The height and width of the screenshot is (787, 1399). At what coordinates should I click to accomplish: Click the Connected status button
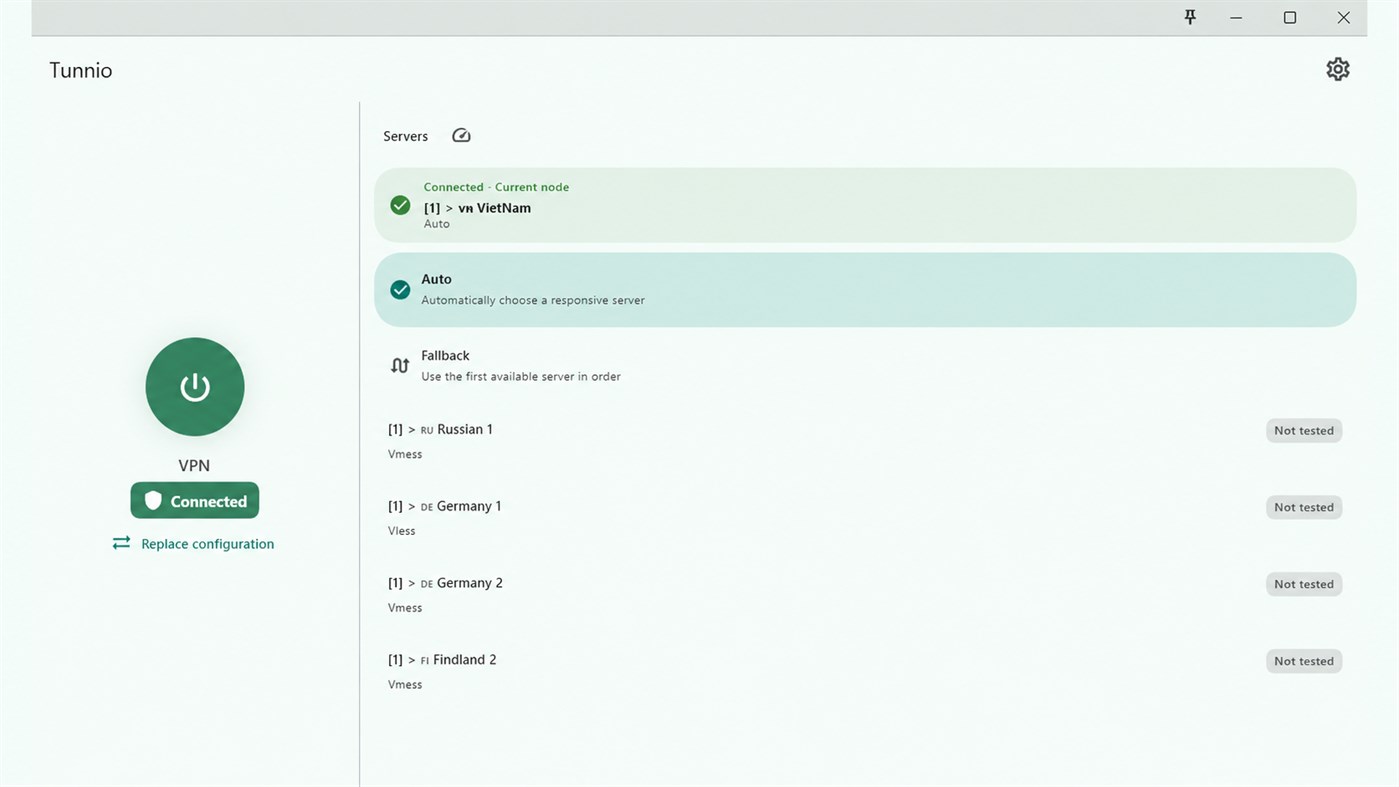click(195, 501)
